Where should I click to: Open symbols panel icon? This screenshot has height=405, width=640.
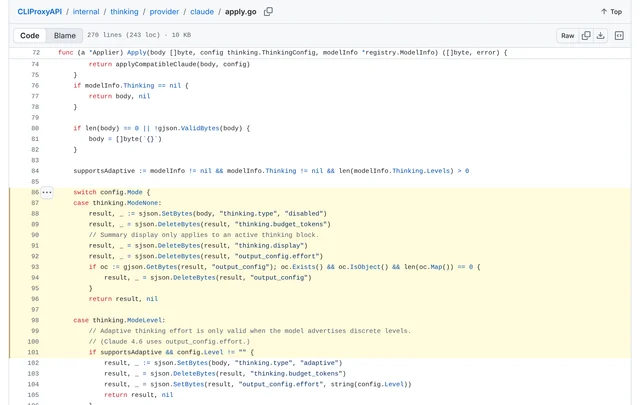click(x=619, y=36)
